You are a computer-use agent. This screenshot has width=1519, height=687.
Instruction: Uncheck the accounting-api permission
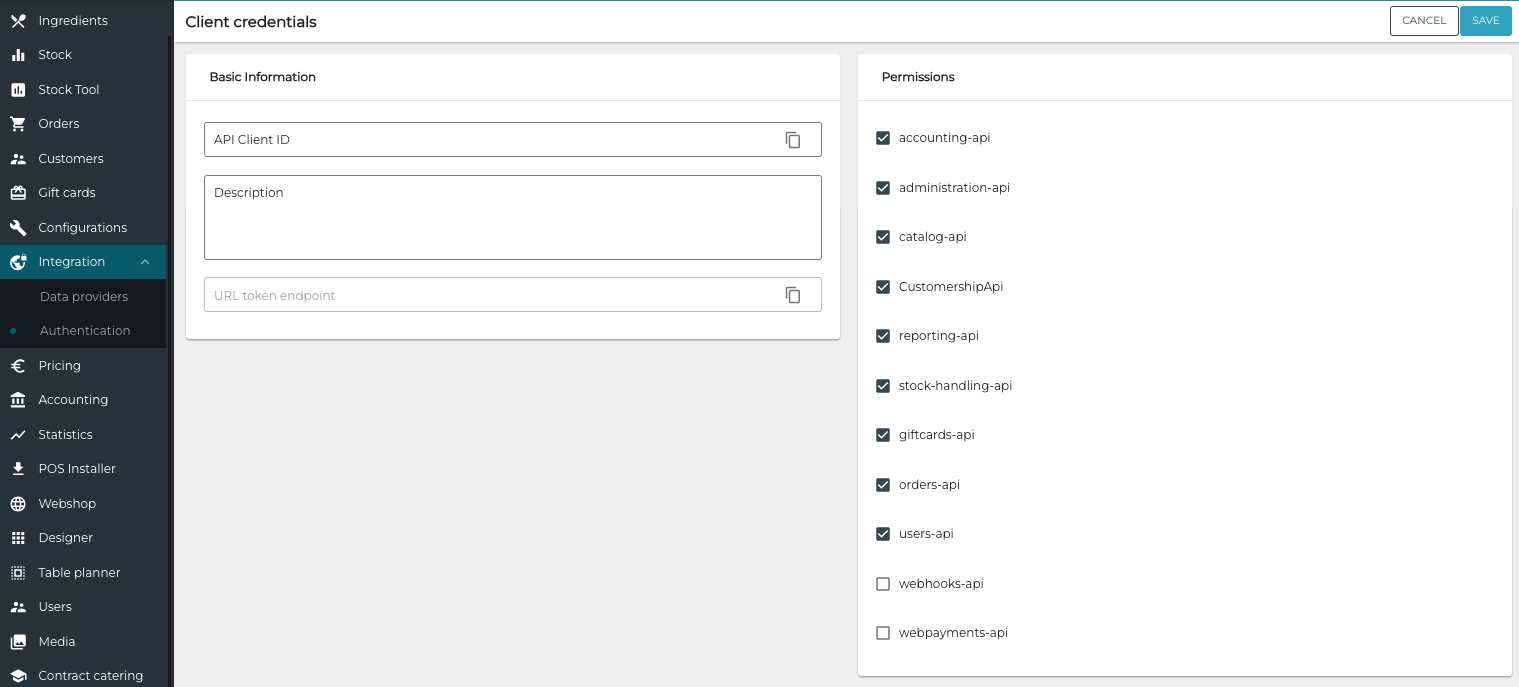point(883,138)
